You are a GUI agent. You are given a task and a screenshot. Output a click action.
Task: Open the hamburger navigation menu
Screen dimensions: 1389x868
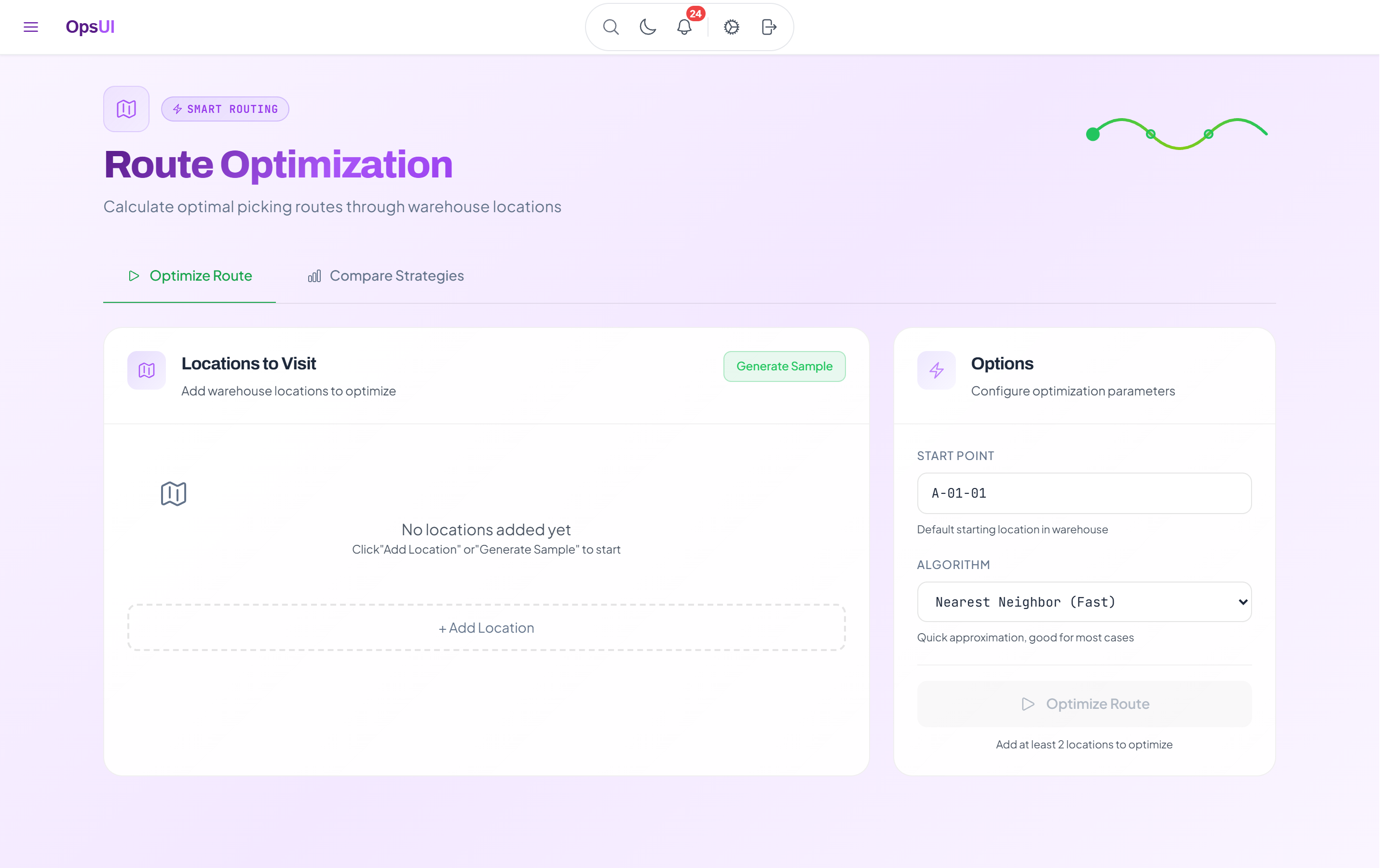tap(30, 27)
